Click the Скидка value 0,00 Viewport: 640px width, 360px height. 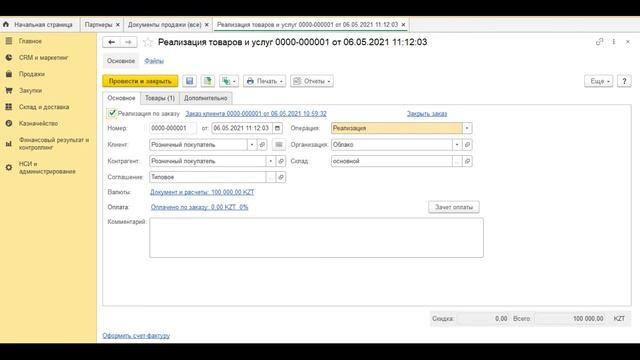tap(482, 318)
